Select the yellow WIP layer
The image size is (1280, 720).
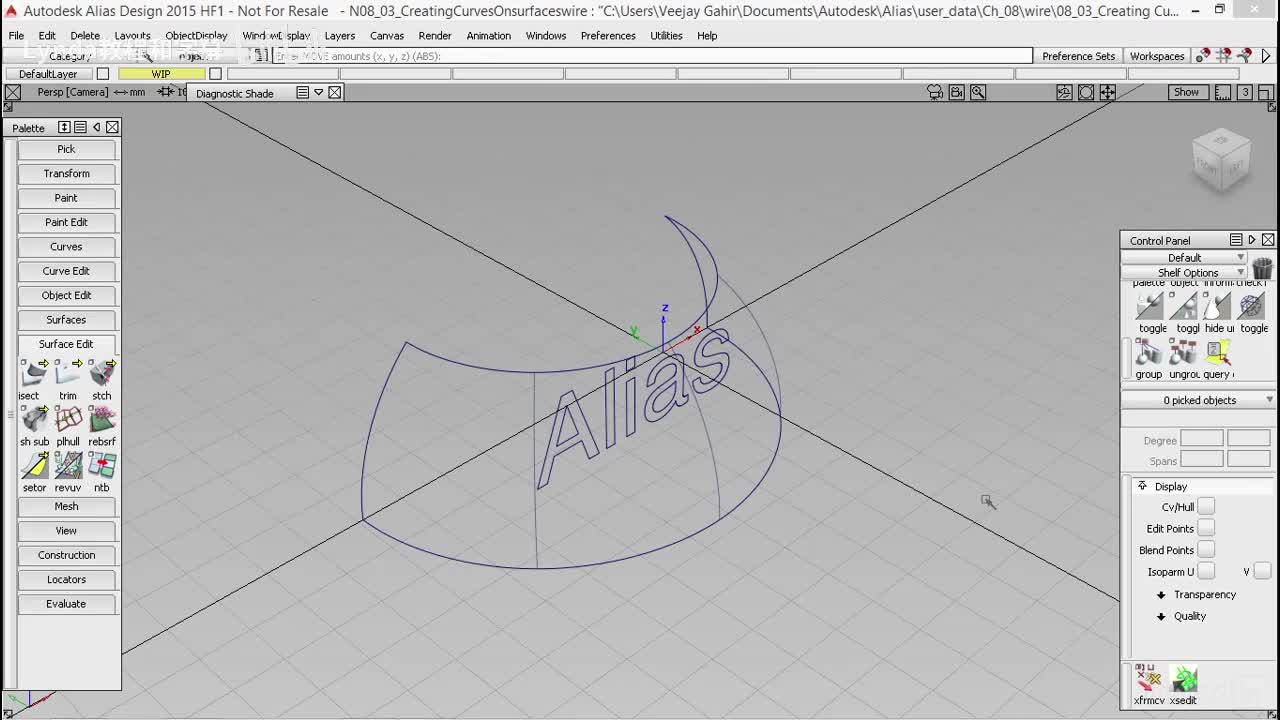click(161, 74)
